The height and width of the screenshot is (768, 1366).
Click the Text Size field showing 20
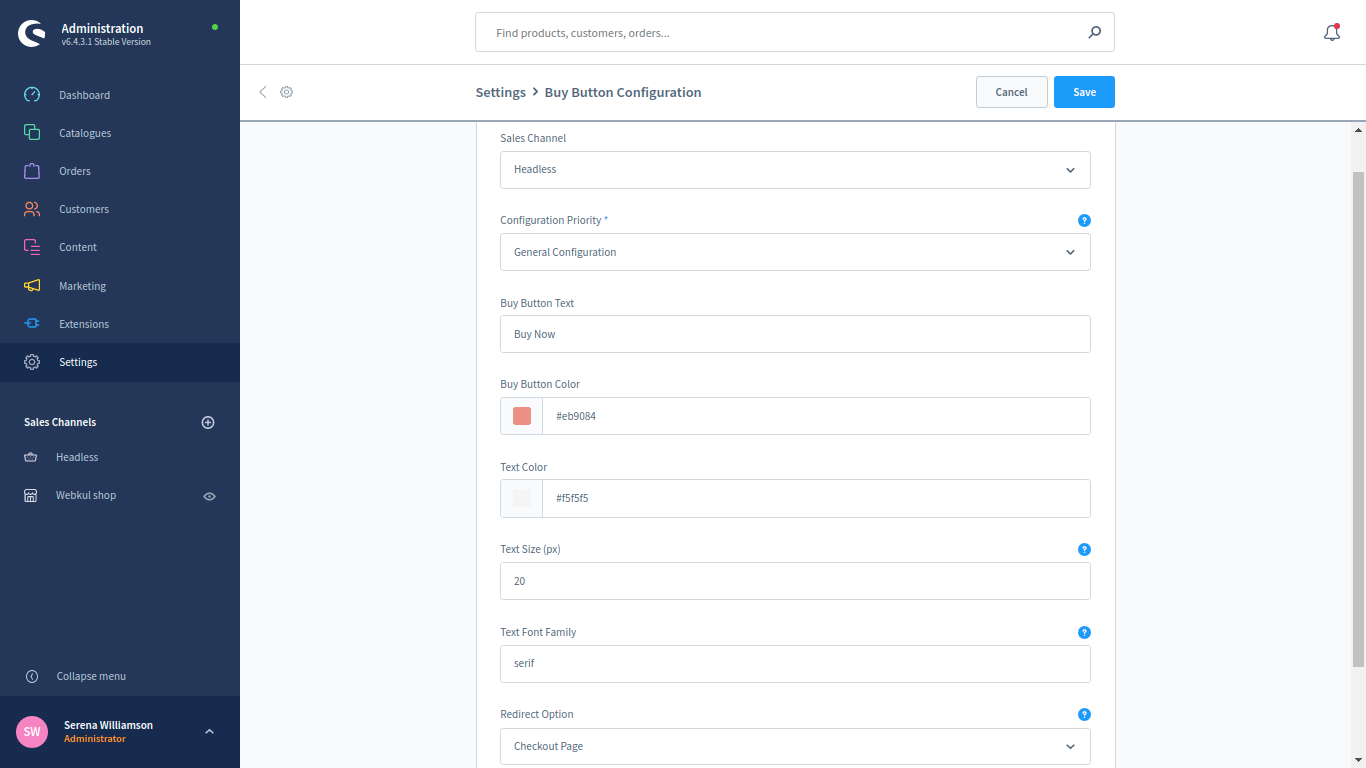795,581
